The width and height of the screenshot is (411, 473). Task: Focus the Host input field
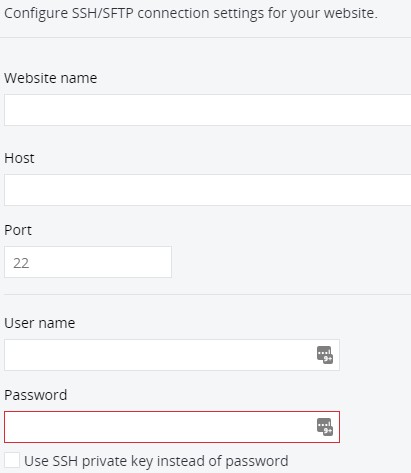click(208, 190)
